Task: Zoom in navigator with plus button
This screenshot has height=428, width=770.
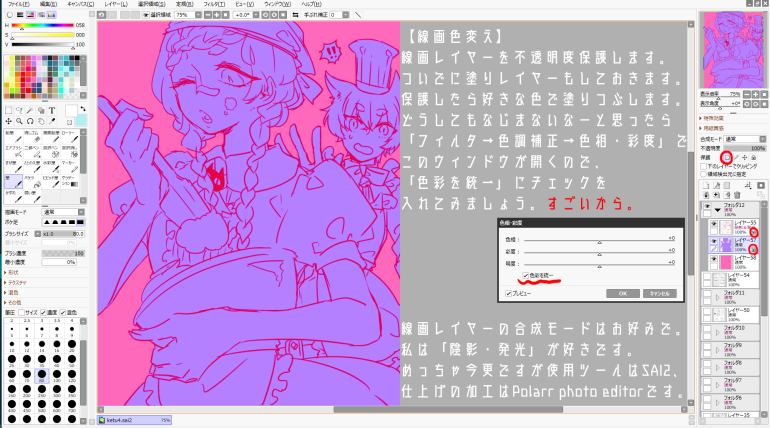Action: click(x=755, y=94)
